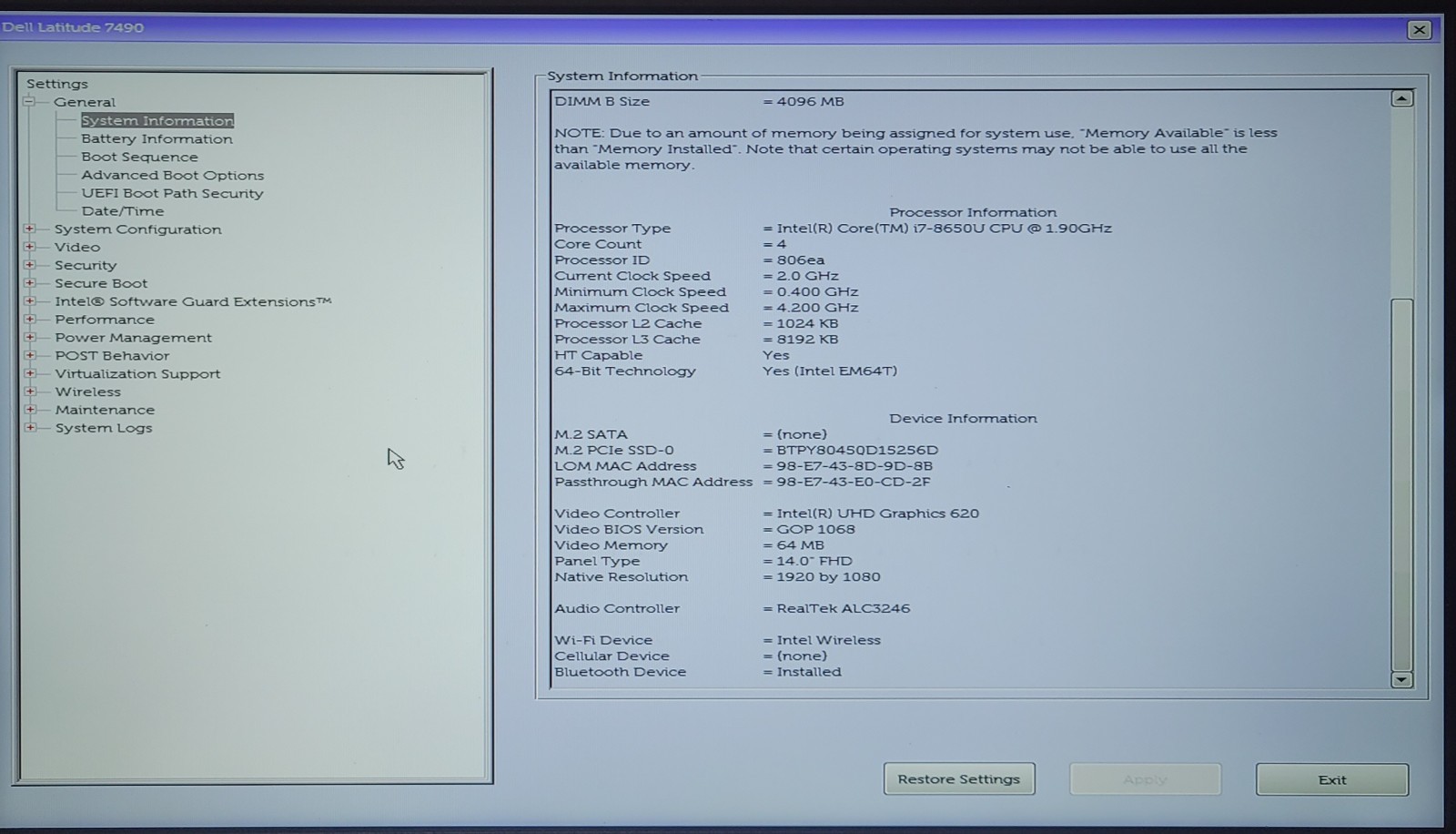Select the Wireless tree node
The width and height of the screenshot is (1456, 834).
point(87,392)
